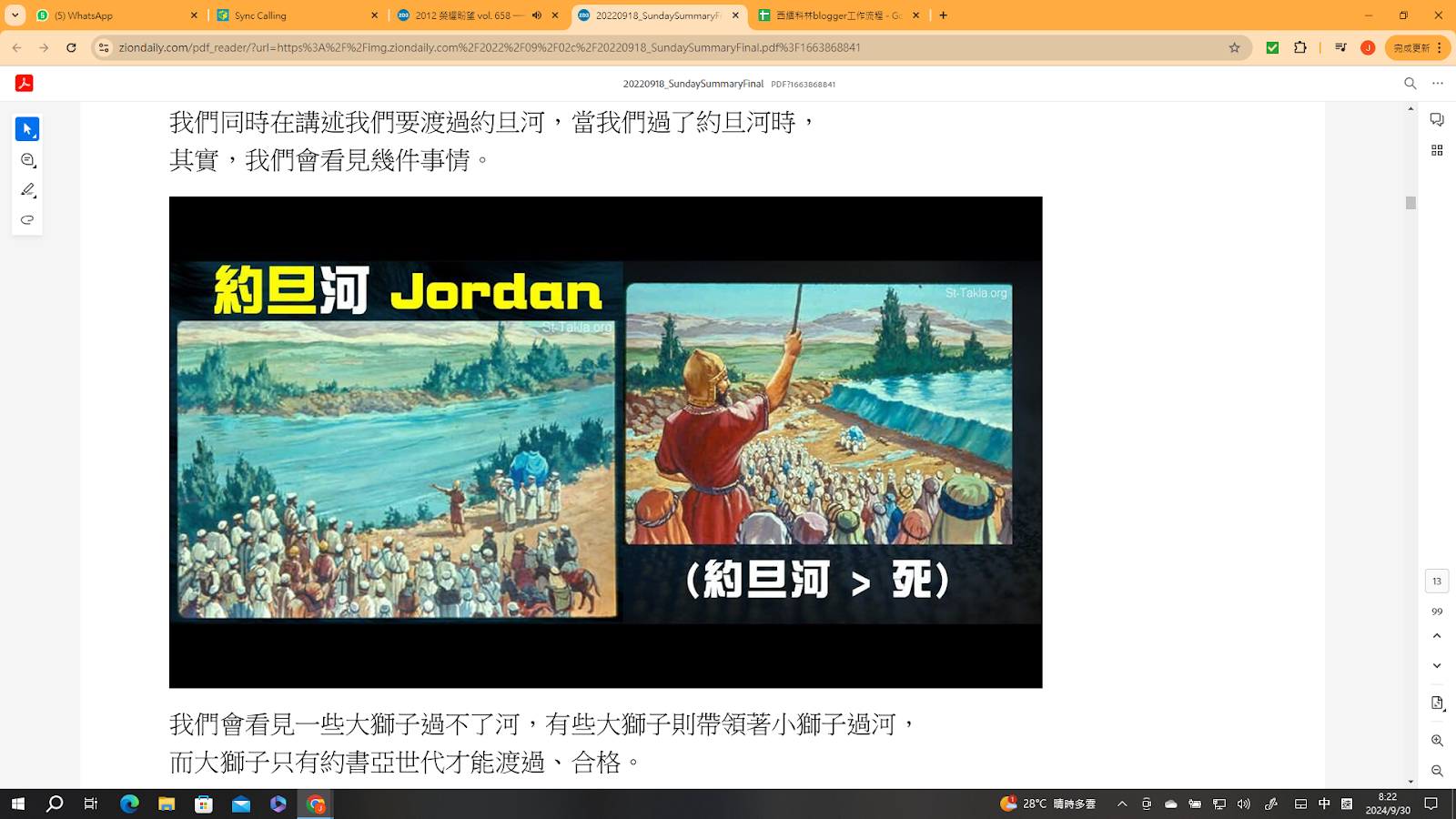Image resolution: width=1456 pixels, height=819 pixels.
Task: Choose the comment annotation tool
Action: [x=27, y=160]
